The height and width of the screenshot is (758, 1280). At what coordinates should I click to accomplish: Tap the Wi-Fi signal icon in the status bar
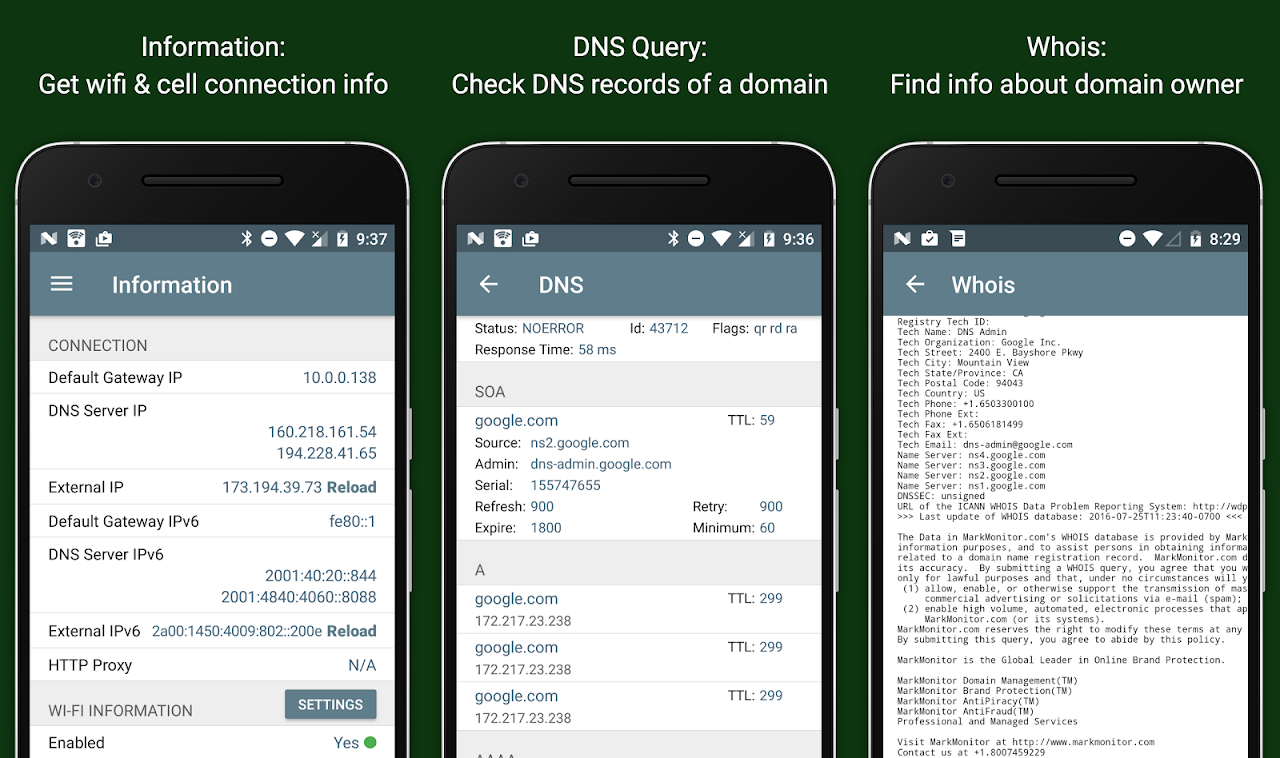point(294,238)
